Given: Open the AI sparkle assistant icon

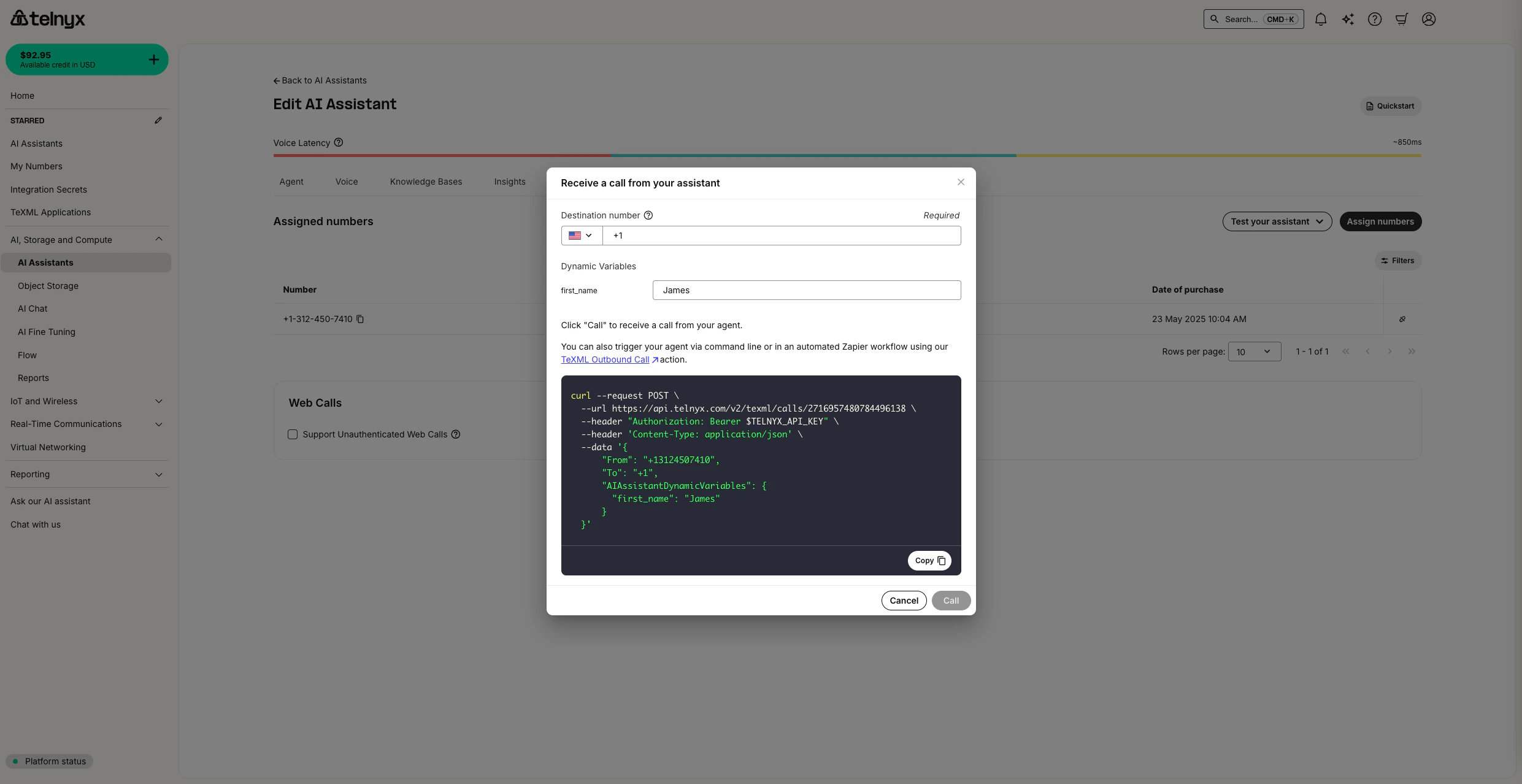Looking at the screenshot, I should click(x=1348, y=19).
